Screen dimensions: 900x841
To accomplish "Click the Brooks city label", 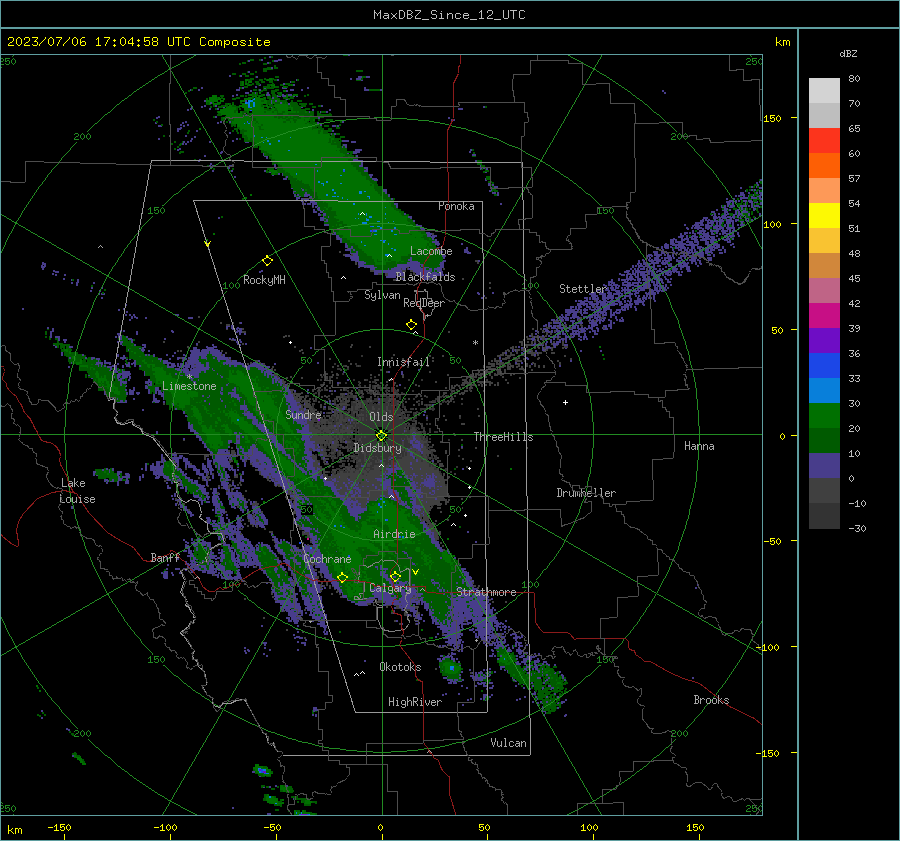I will 711,700.
